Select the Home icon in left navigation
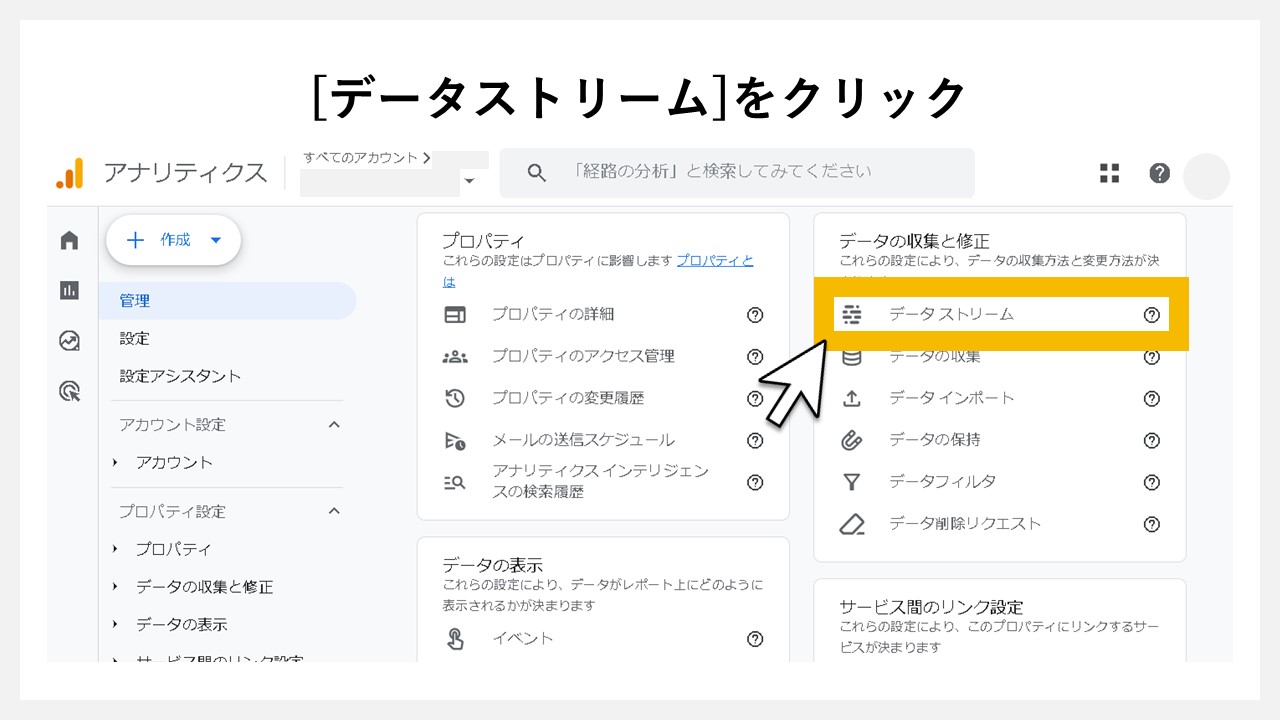 (x=69, y=240)
